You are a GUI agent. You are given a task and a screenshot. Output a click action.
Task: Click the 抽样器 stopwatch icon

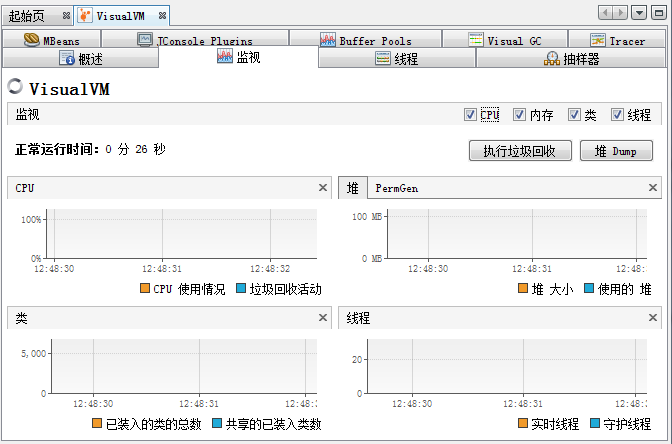[552, 58]
